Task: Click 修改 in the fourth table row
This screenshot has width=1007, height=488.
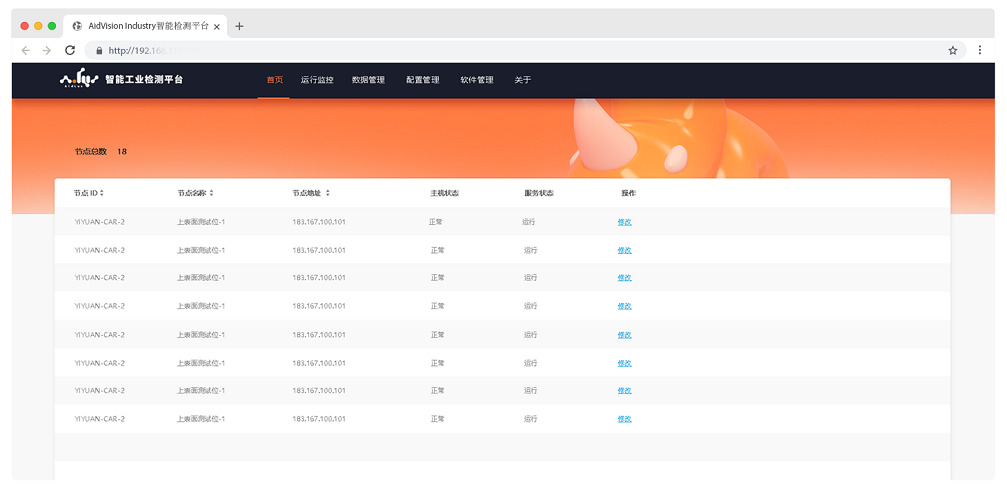Action: click(624, 306)
